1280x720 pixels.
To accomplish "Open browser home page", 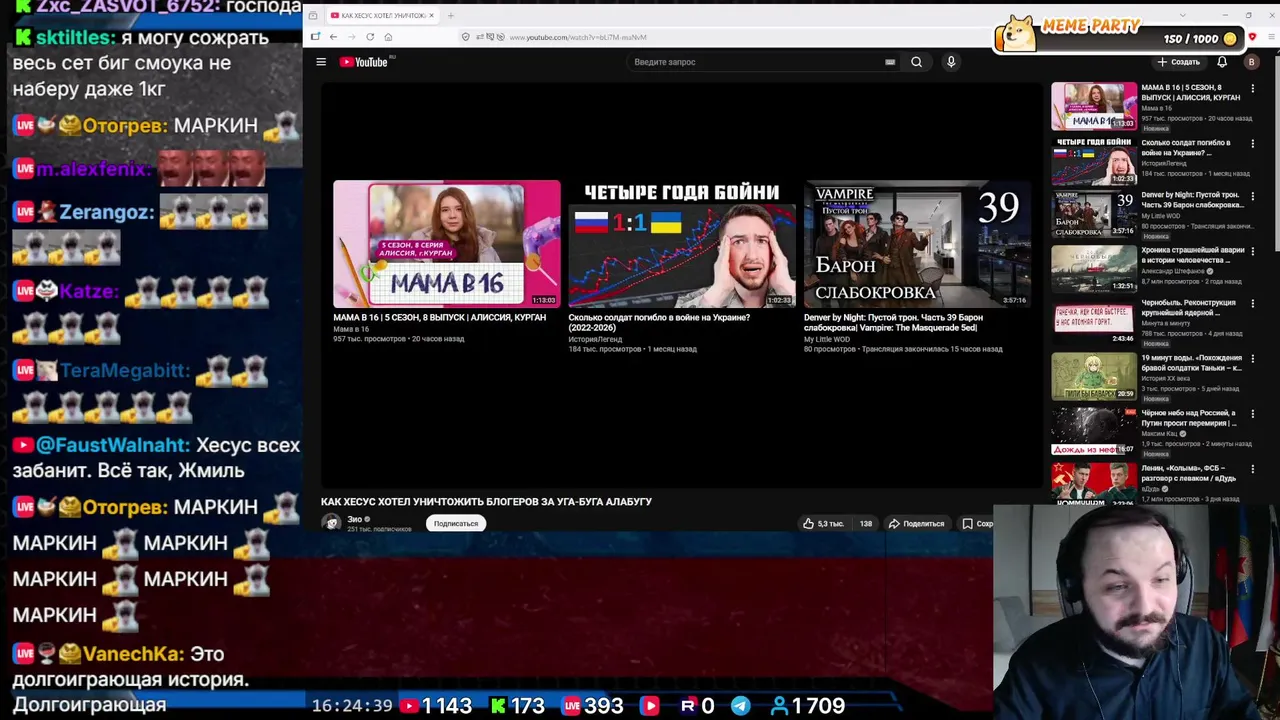I will coord(388,37).
